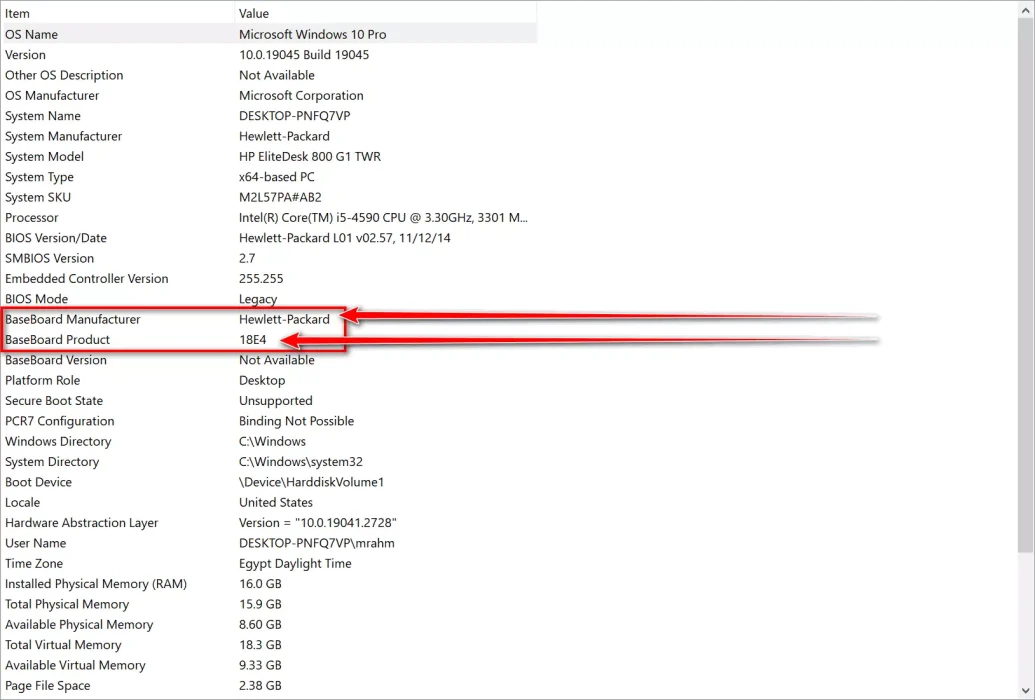Click the Binding Not Possible value
The image size is (1035, 700).
296,421
